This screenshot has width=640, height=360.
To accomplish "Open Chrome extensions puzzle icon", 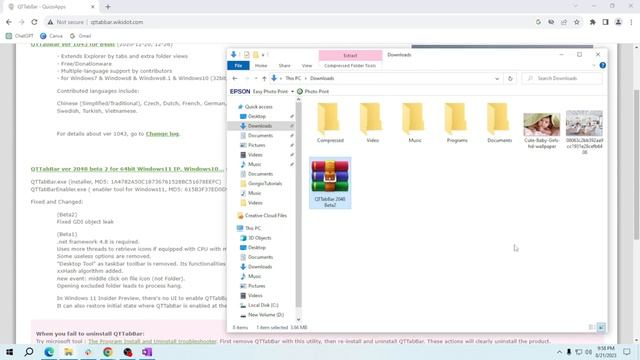I will click(592, 22).
